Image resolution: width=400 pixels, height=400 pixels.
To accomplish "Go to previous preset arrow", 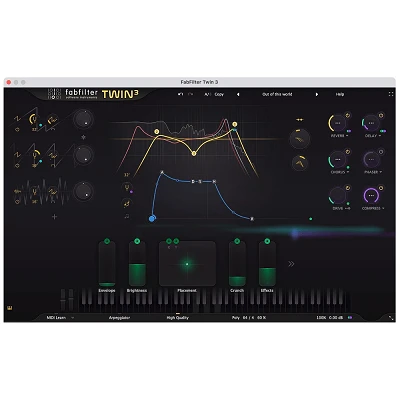I will 238,94.
